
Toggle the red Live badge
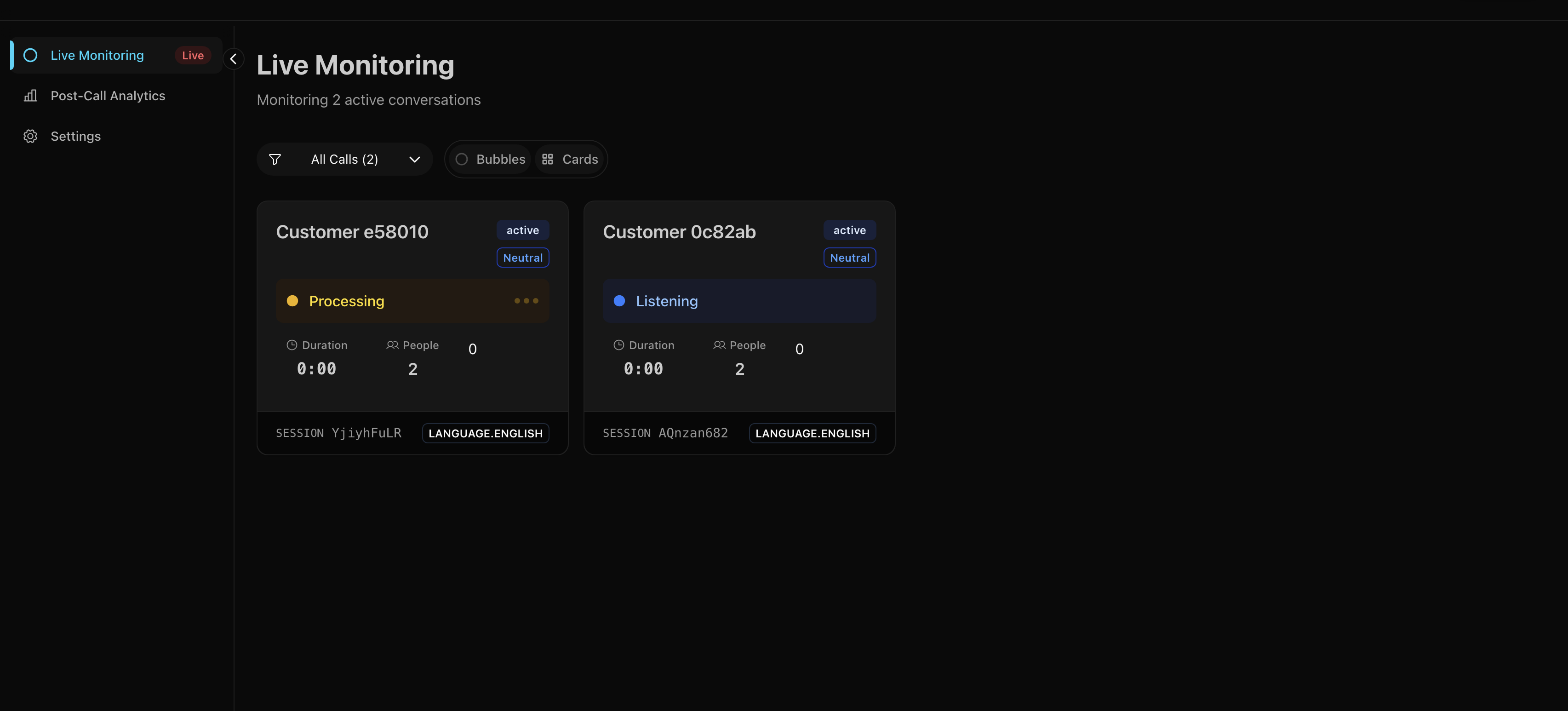coord(193,55)
